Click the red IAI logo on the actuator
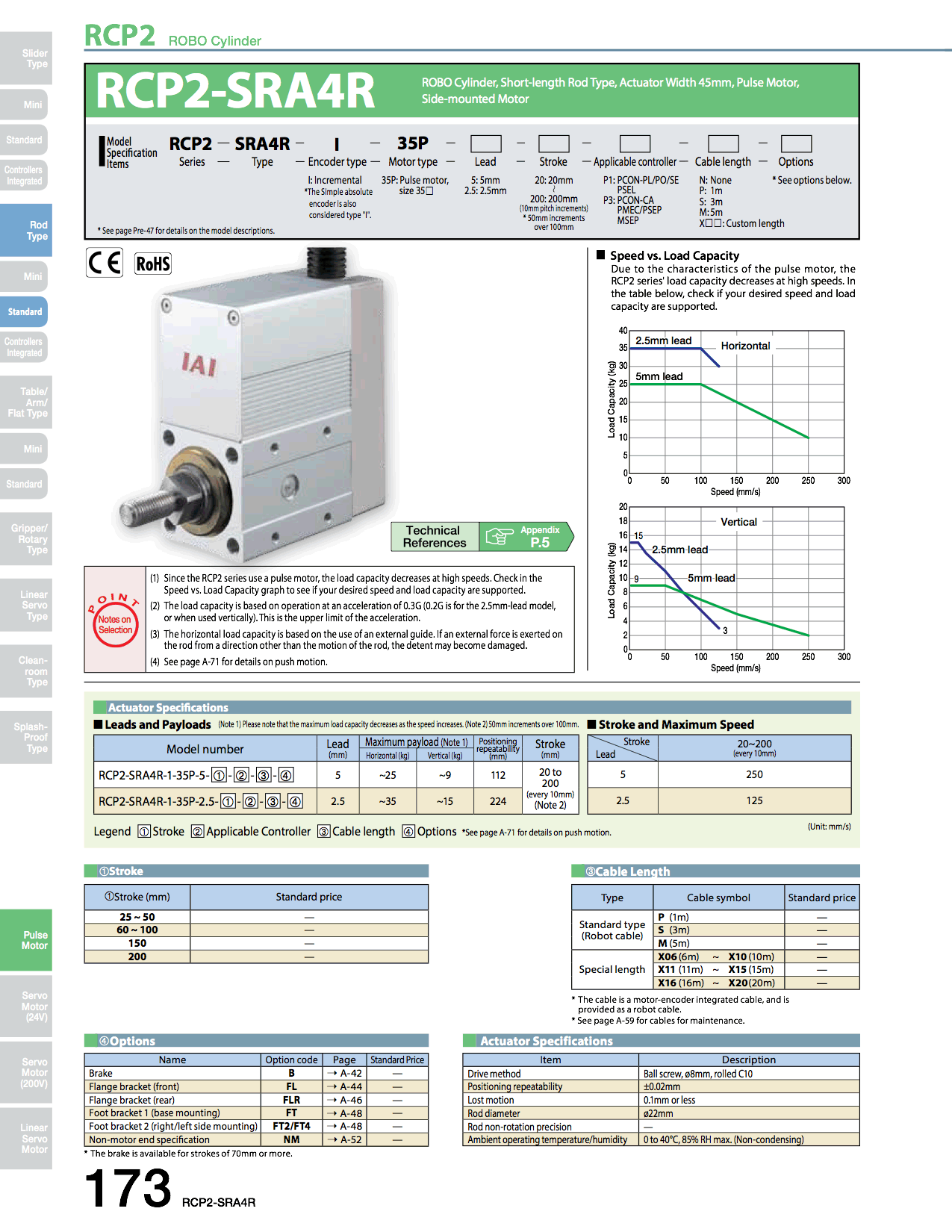Image resolution: width=952 pixels, height=1232 pixels. 199,364
